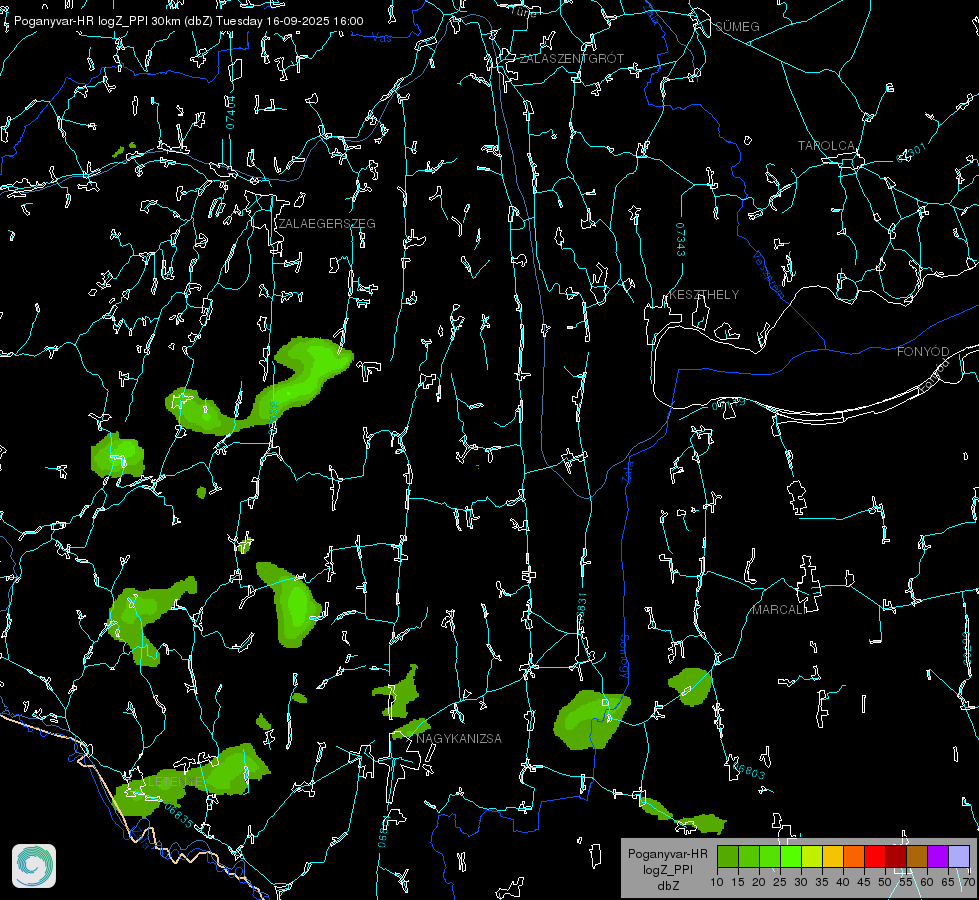Select the 45-50 dBZ red swatch
The height and width of the screenshot is (900, 979).
pos(875,856)
